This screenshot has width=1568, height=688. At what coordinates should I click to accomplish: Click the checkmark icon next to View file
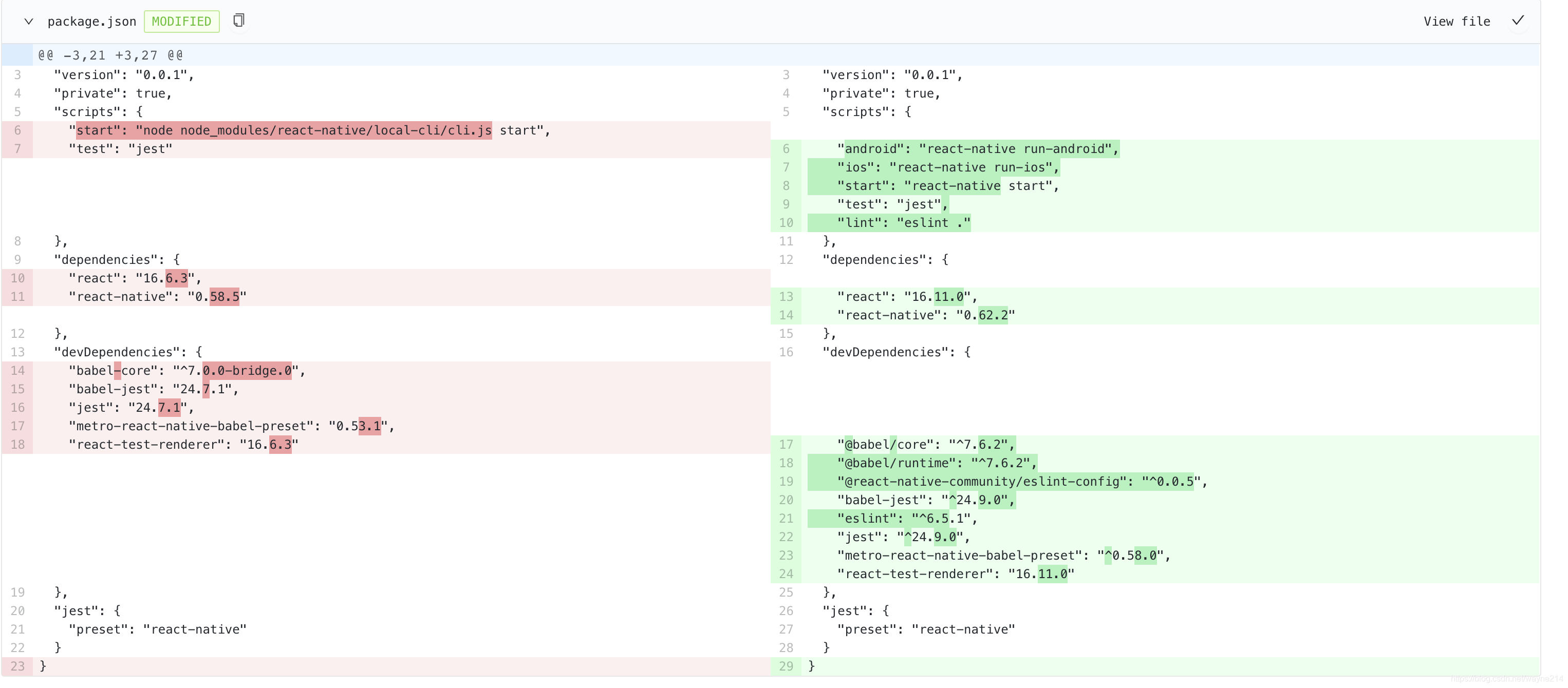click(x=1528, y=20)
